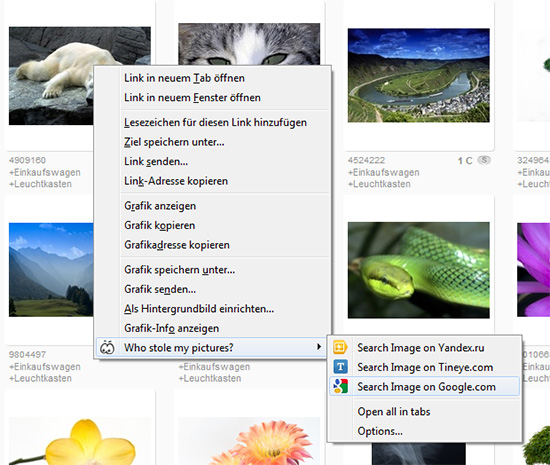Click the 'Who stole my pictures?' eyes icon
The height and width of the screenshot is (465, 550).
tap(107, 348)
